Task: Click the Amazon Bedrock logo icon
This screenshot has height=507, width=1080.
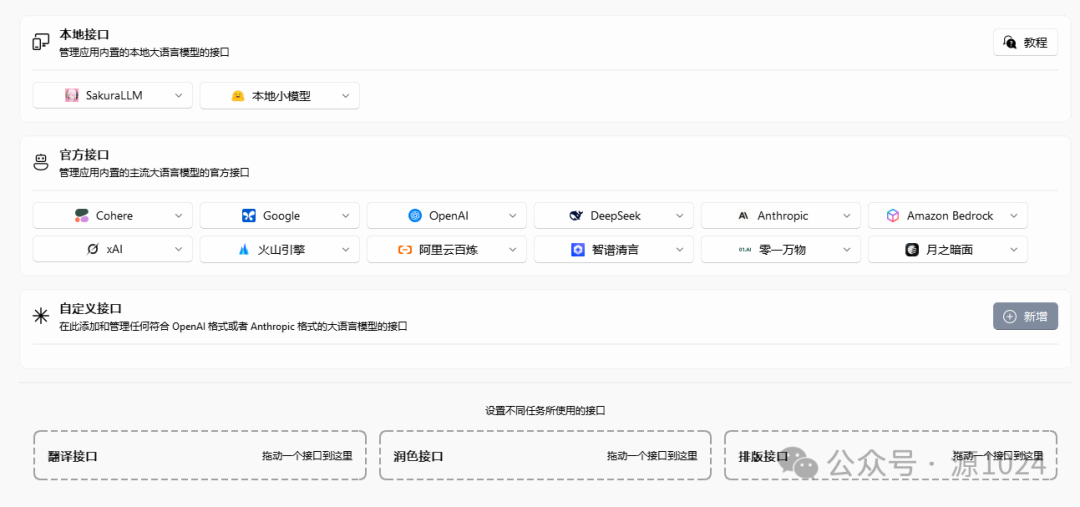Action: tap(893, 216)
